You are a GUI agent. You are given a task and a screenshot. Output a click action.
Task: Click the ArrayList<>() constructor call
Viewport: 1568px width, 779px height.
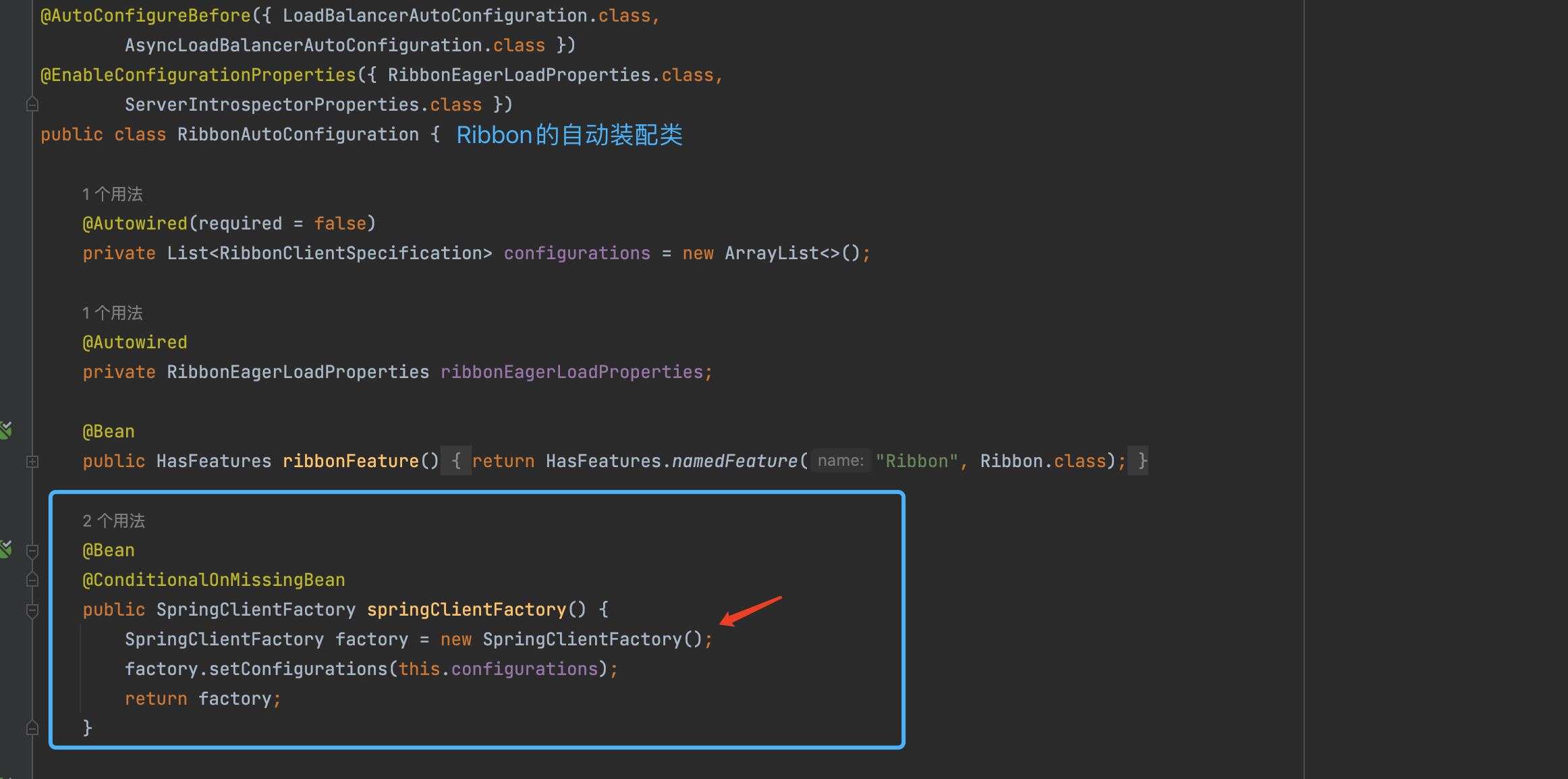[793, 253]
